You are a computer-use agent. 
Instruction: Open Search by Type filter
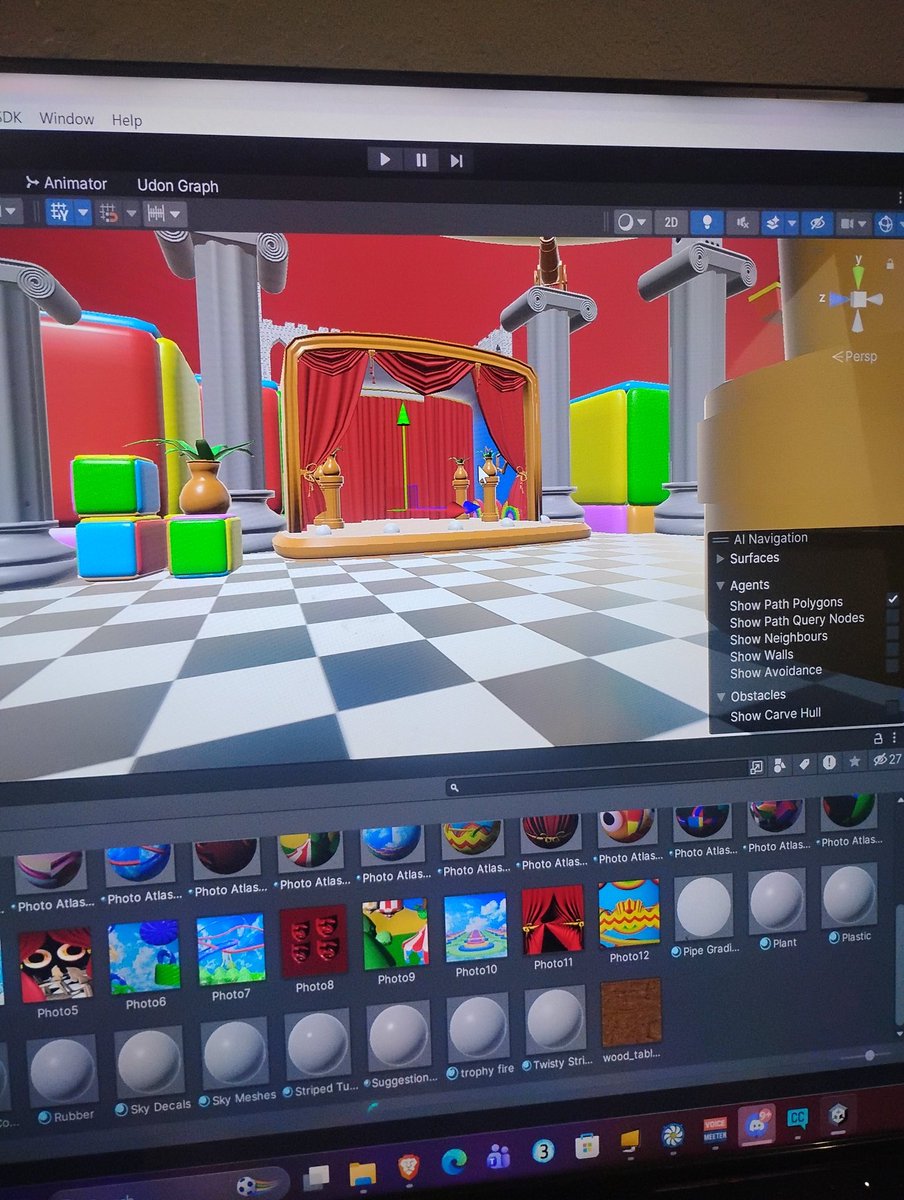781,766
